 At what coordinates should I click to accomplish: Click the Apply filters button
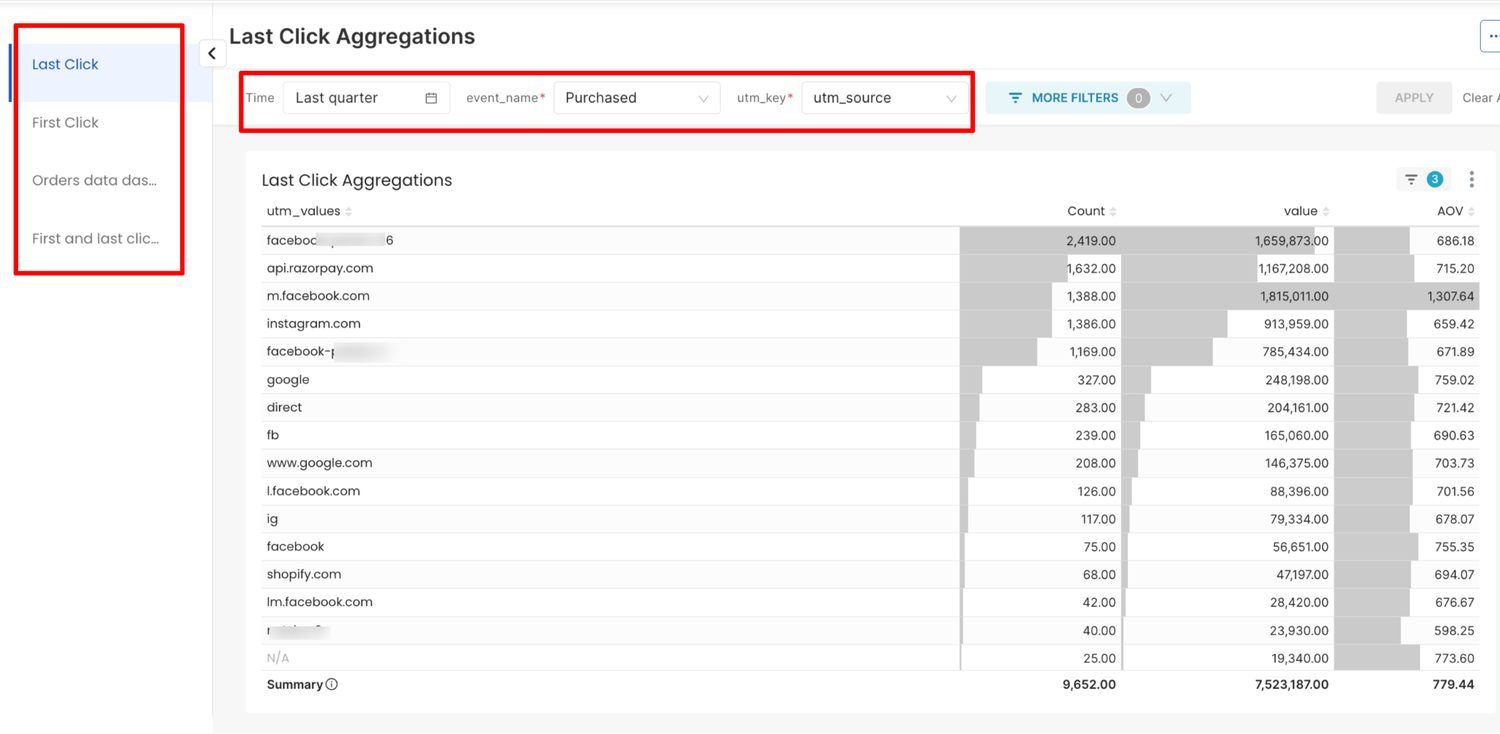pyautogui.click(x=1414, y=98)
